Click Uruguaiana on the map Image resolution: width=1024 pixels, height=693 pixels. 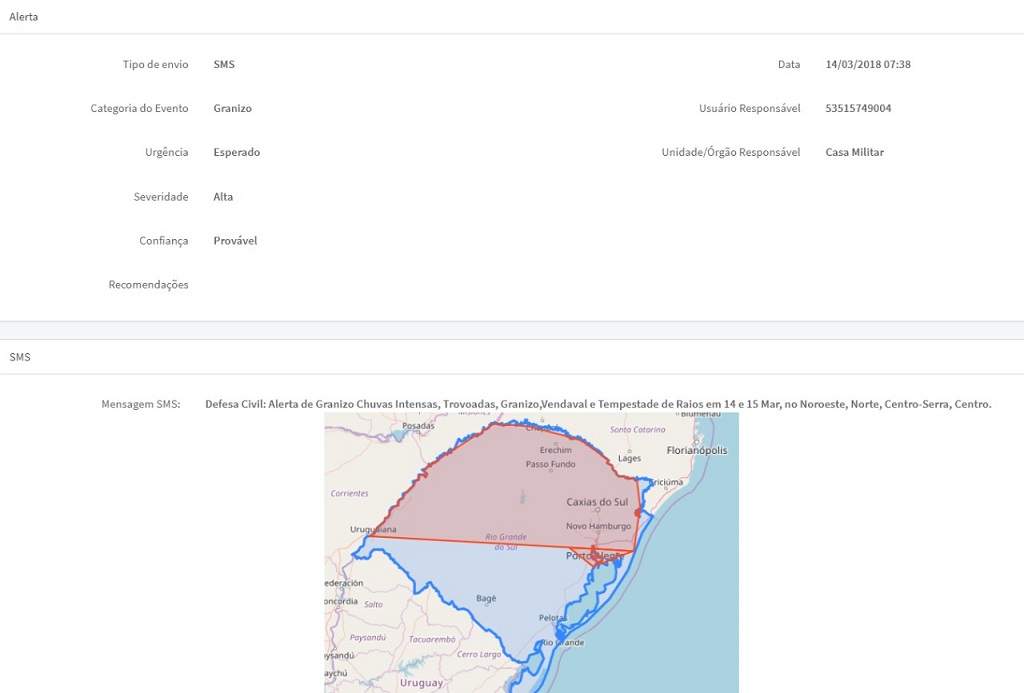[373, 530]
